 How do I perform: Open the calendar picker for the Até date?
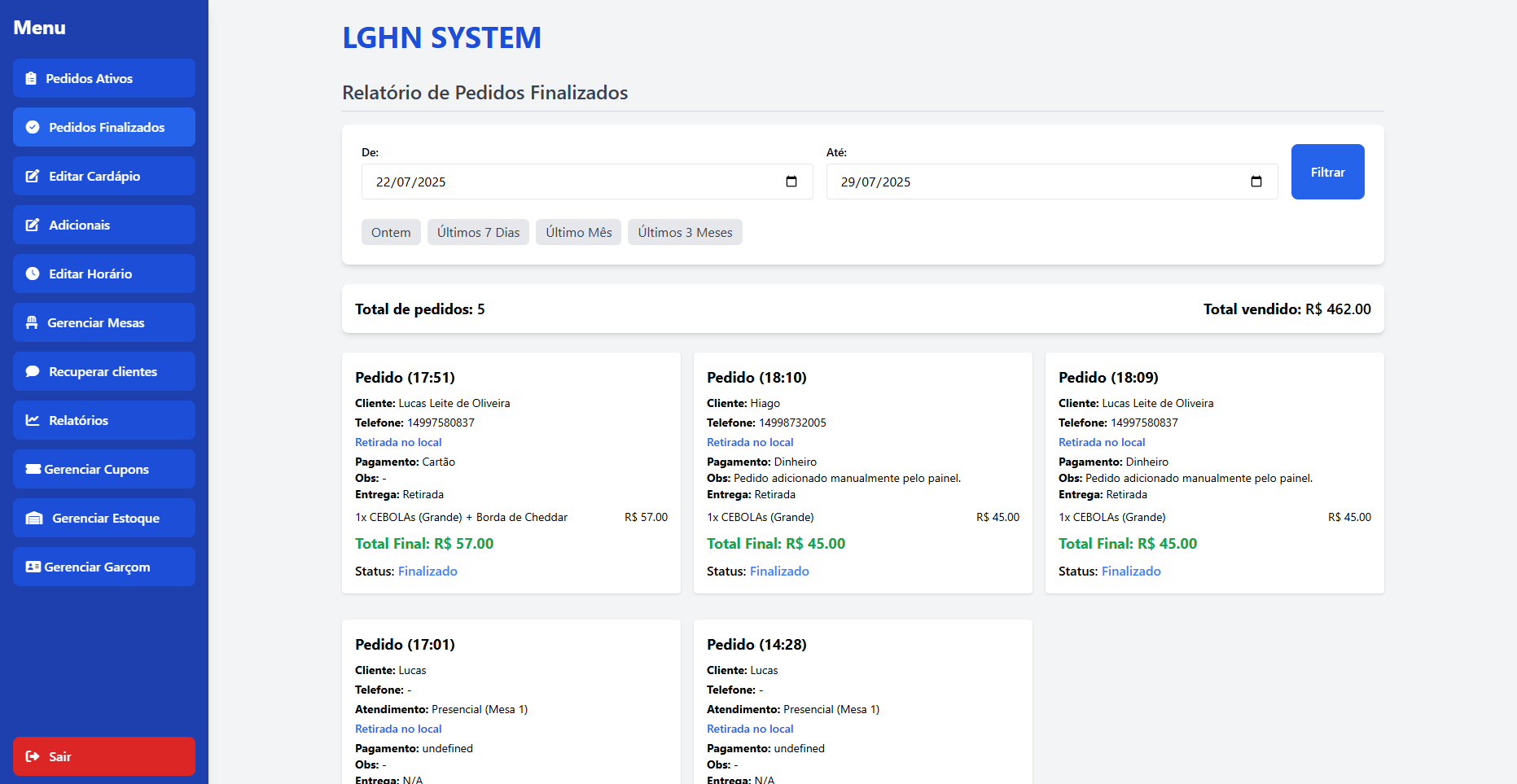click(1256, 182)
